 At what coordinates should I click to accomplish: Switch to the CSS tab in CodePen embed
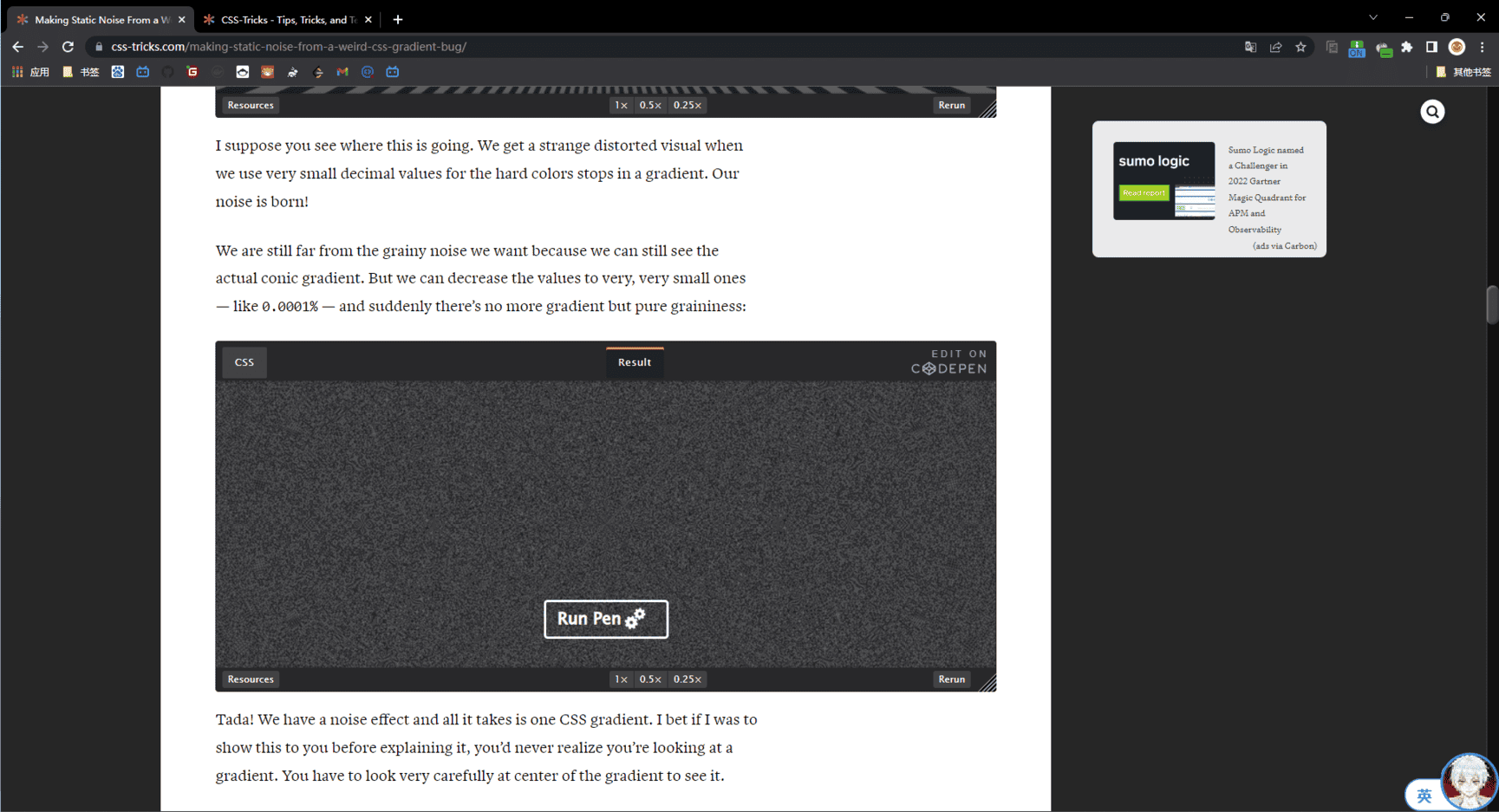pyautogui.click(x=244, y=362)
